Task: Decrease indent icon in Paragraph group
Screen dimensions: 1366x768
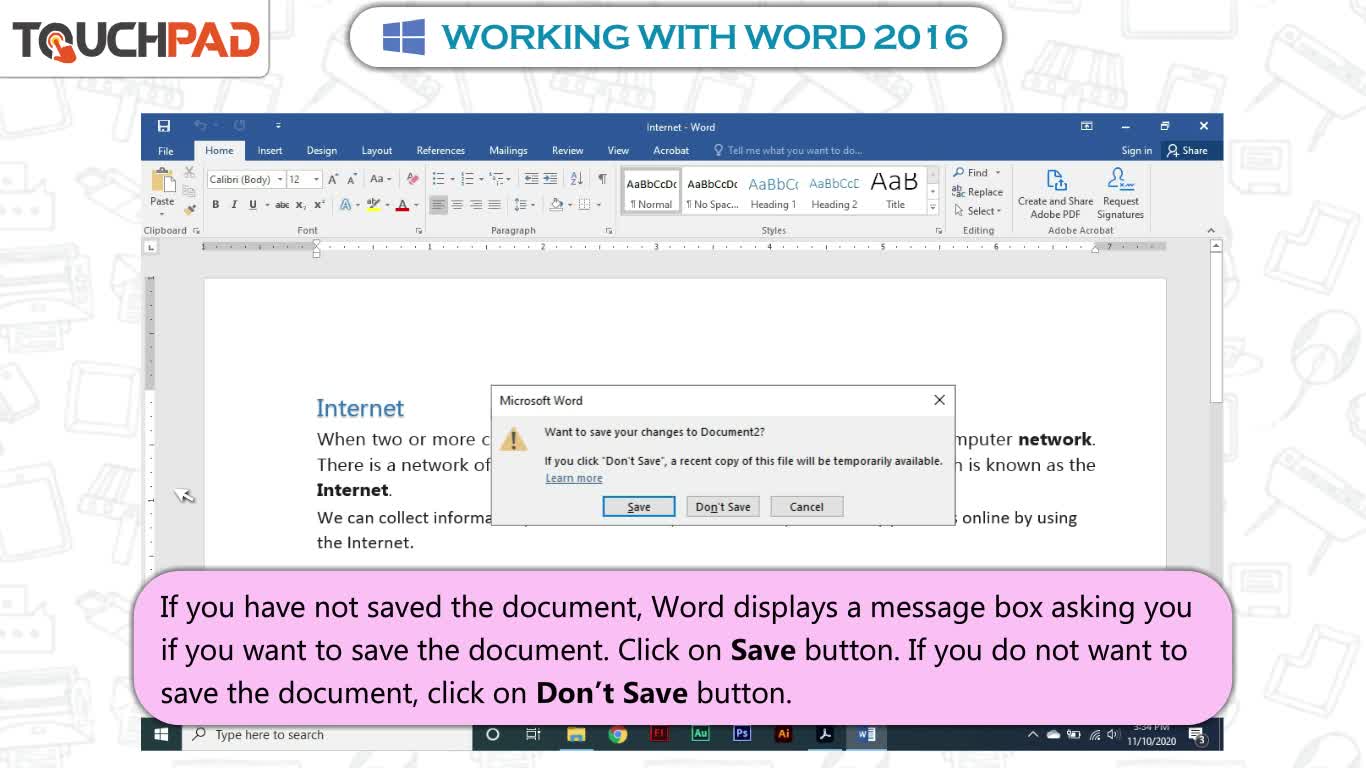Action: 531,179
